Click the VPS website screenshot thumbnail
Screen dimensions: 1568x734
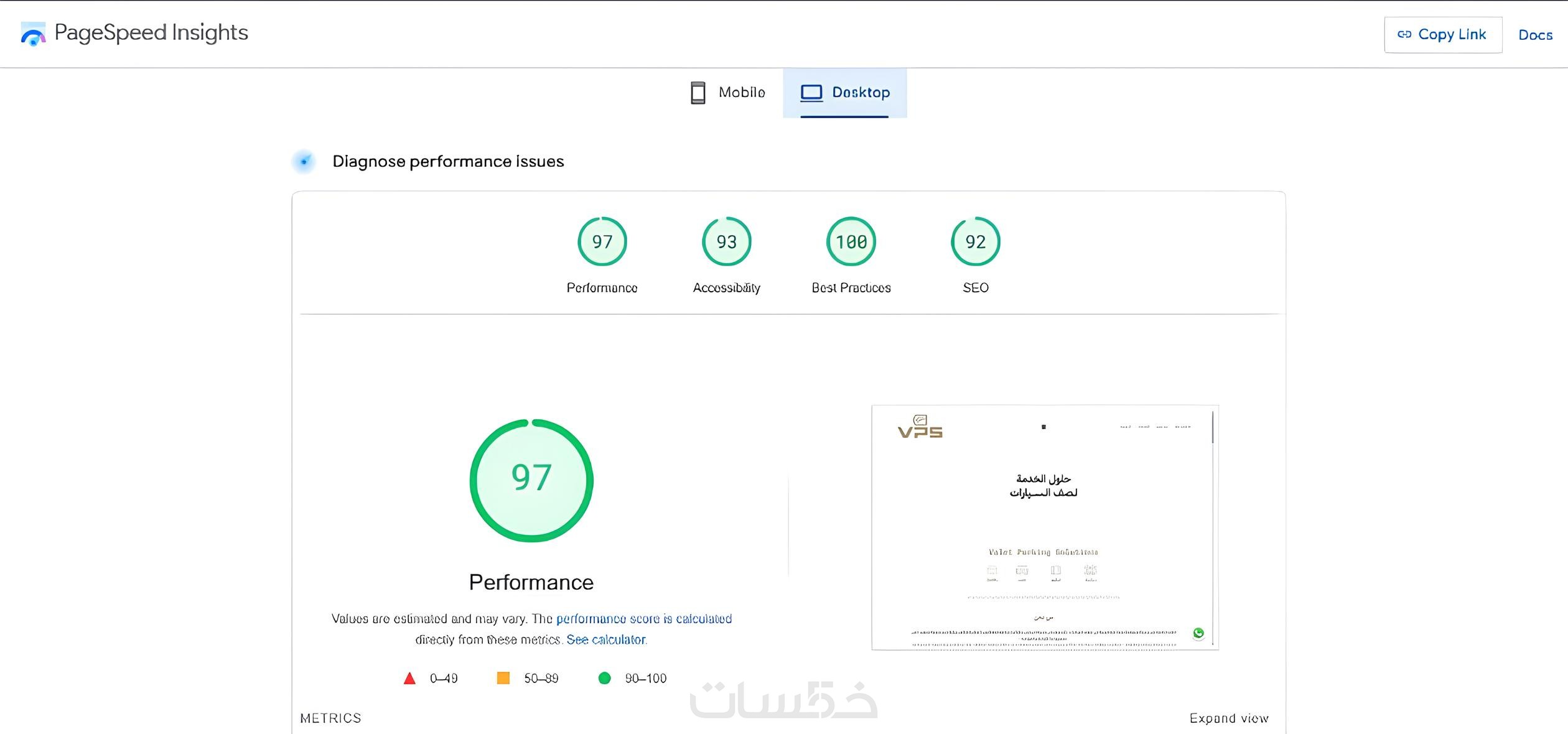coord(1044,527)
